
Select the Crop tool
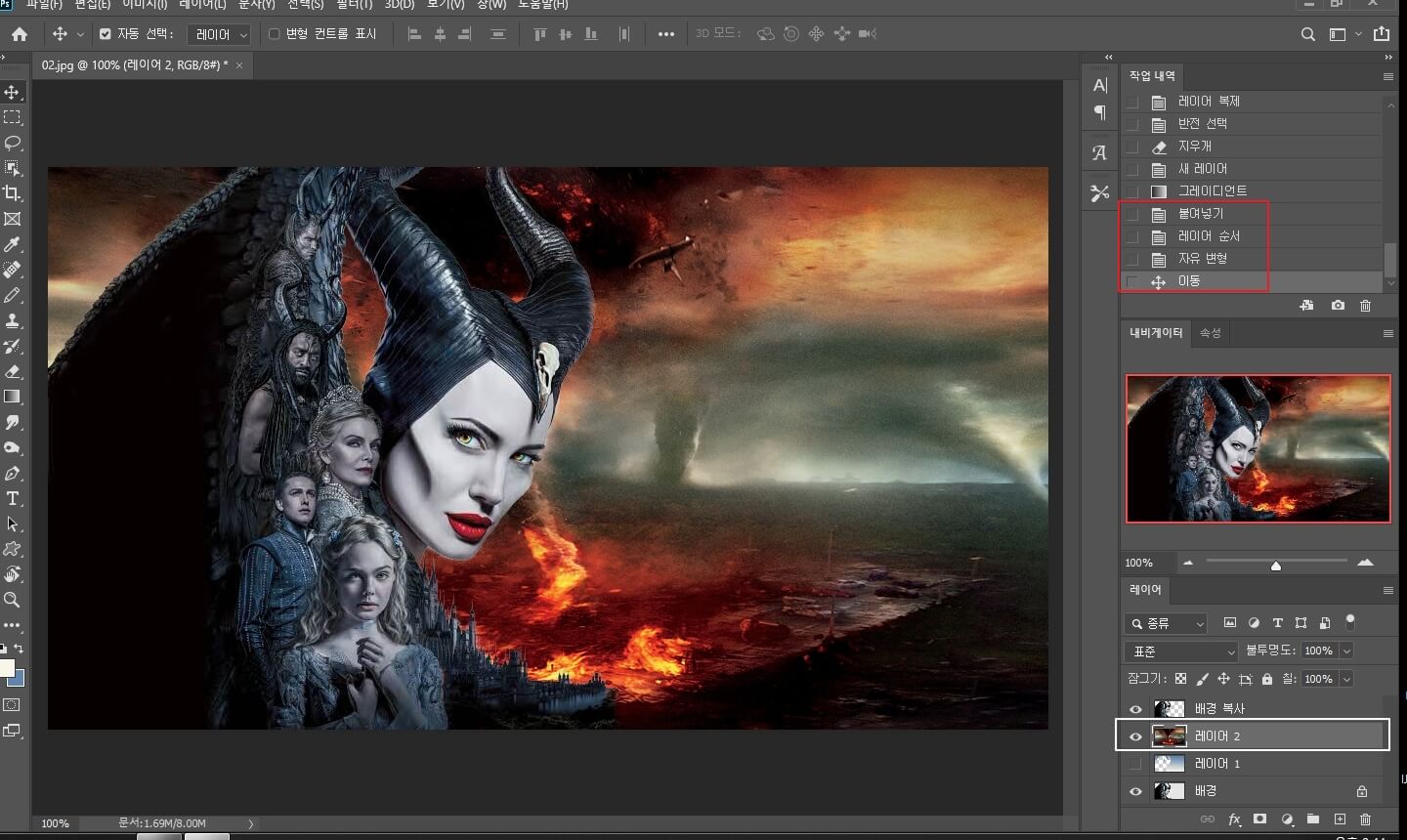13,193
